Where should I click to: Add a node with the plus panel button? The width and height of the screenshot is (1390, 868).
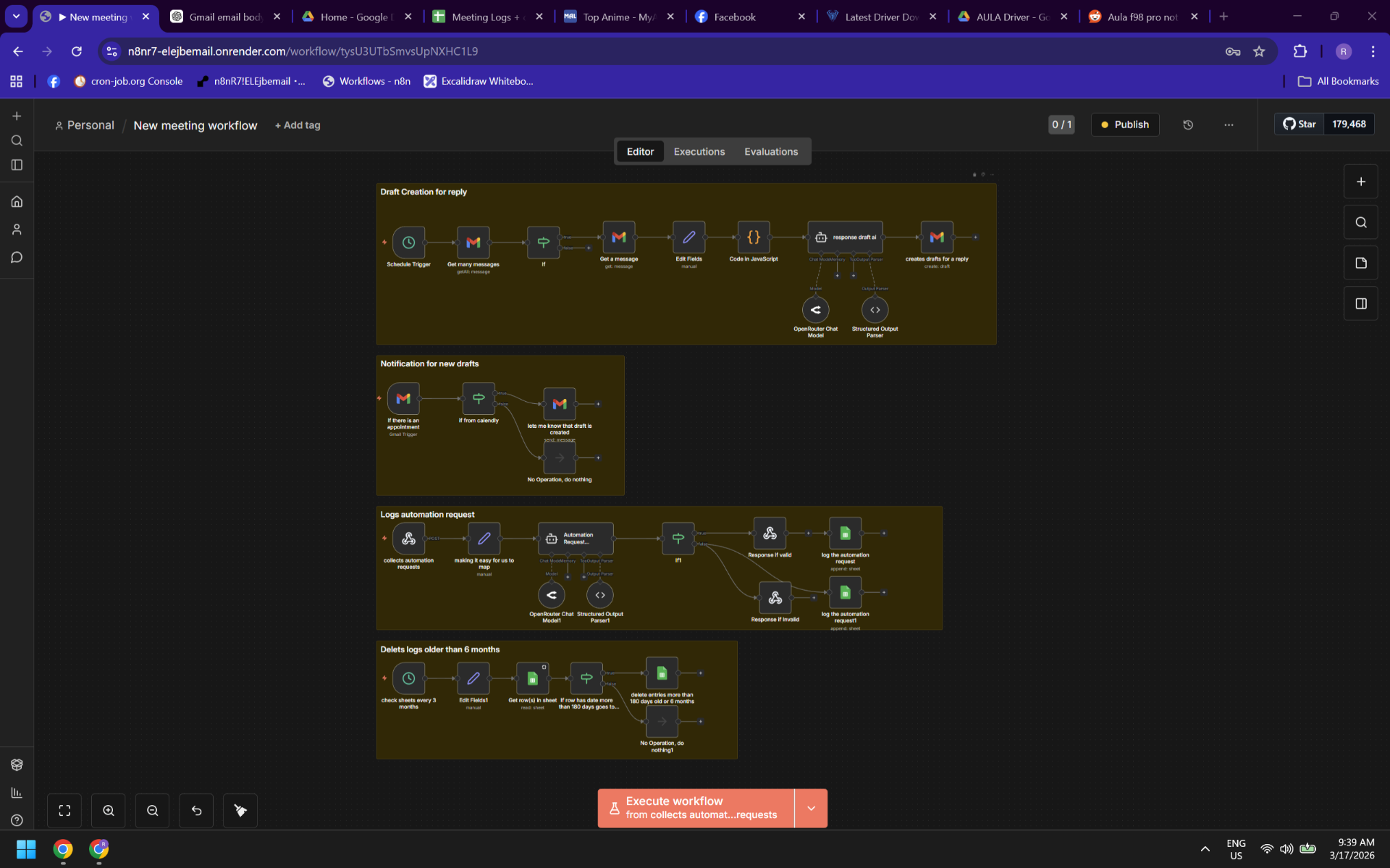pyautogui.click(x=1360, y=182)
